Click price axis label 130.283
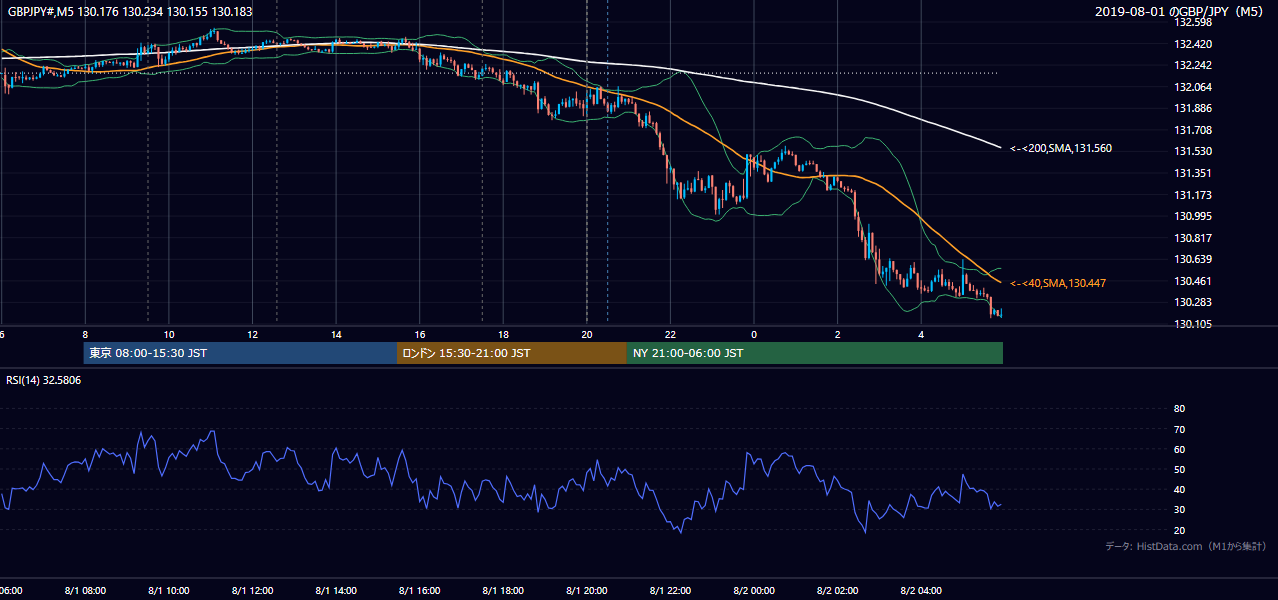The height and width of the screenshot is (600, 1278). [1192, 302]
